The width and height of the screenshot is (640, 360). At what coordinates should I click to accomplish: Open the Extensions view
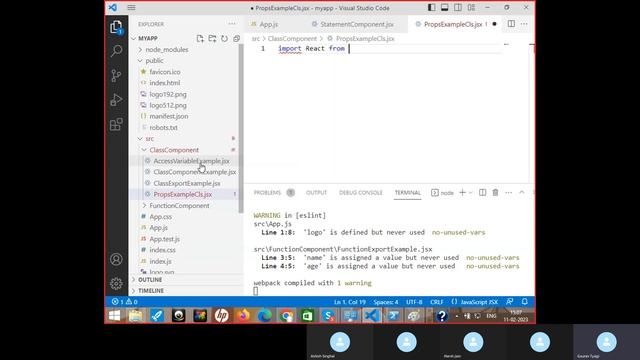[116, 124]
